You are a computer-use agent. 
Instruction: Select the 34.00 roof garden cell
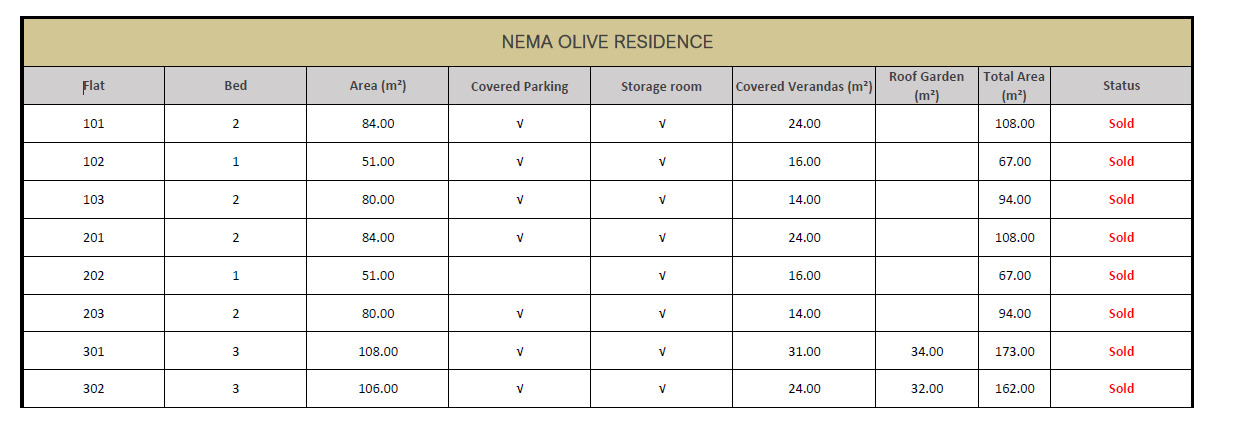point(927,352)
